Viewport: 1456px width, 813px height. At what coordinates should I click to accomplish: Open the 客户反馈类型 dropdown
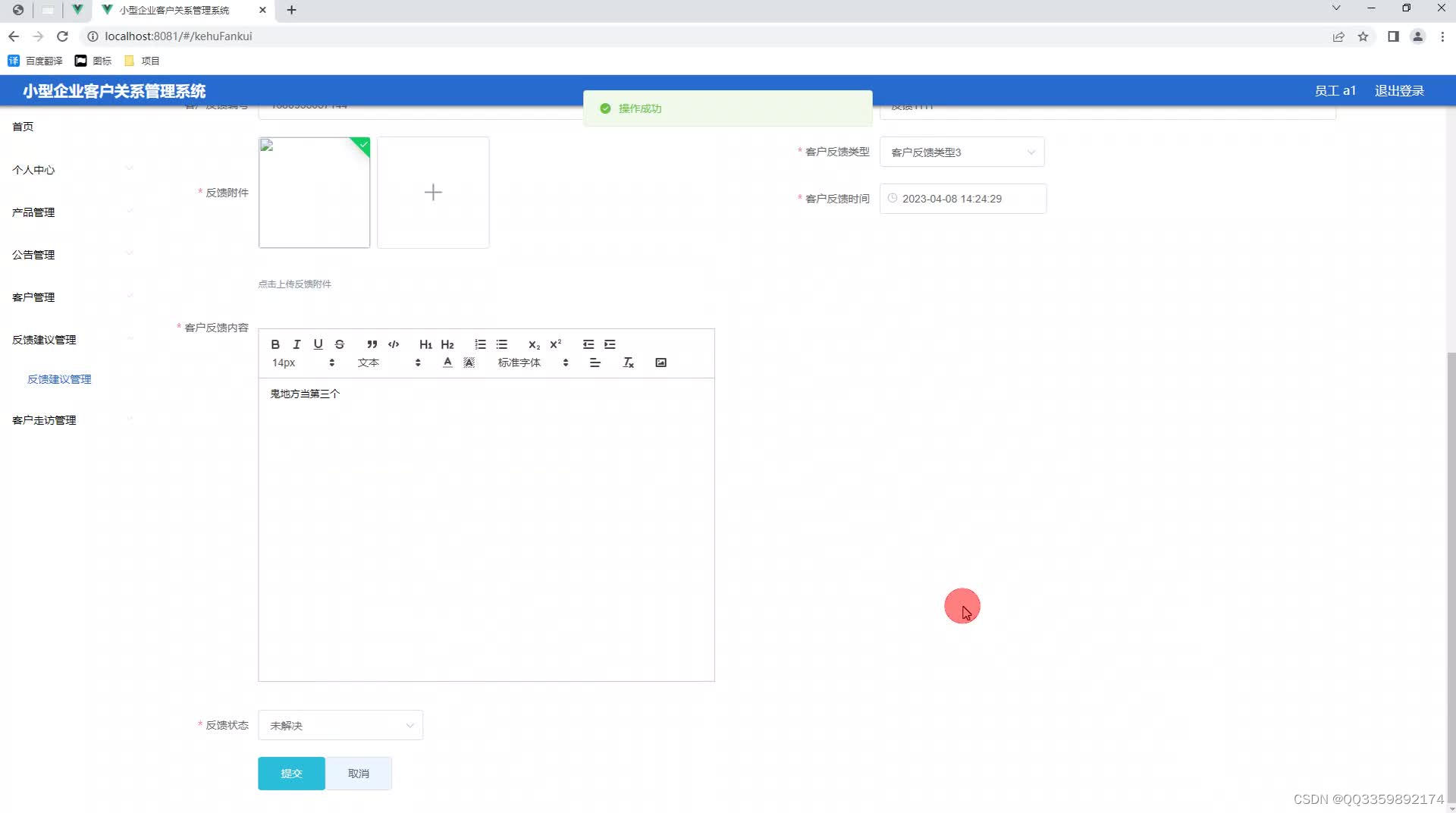[x=962, y=152]
